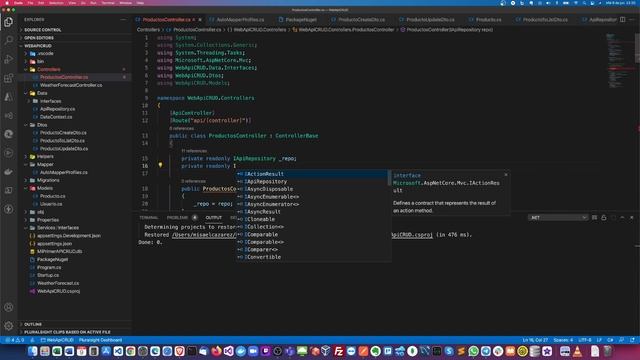Viewport: 640px width, 360px height.
Task: Open FileZilla in the Dock
Action: [339, 351]
